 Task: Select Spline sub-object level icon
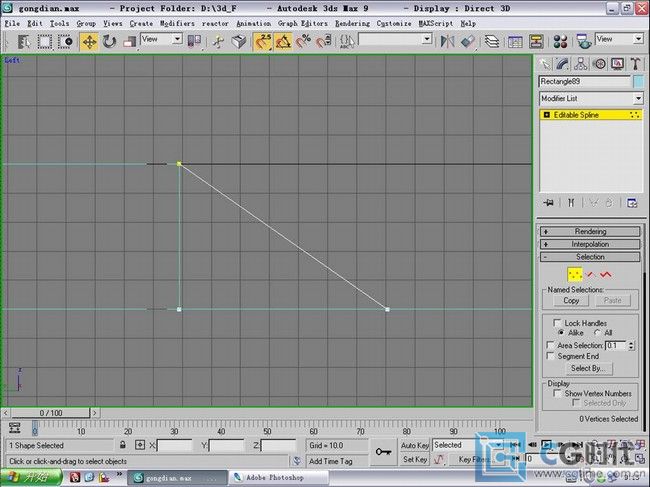[606, 274]
